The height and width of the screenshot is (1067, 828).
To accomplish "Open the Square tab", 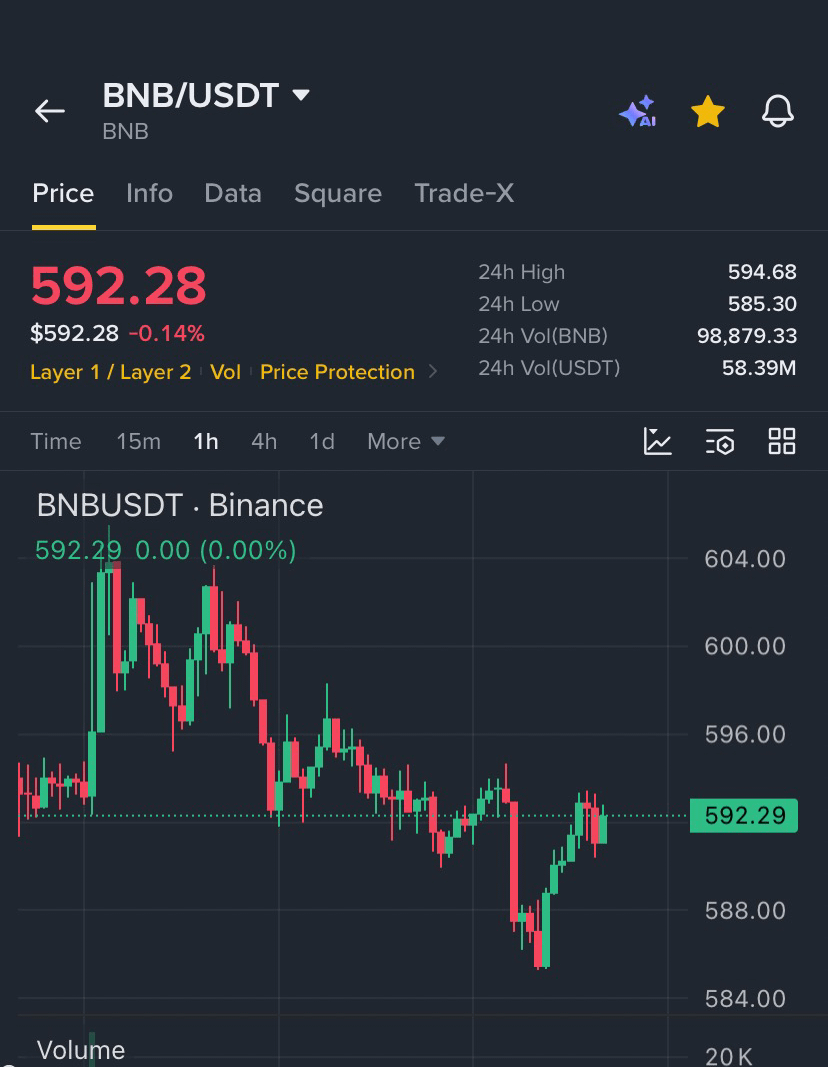I will pos(338,193).
